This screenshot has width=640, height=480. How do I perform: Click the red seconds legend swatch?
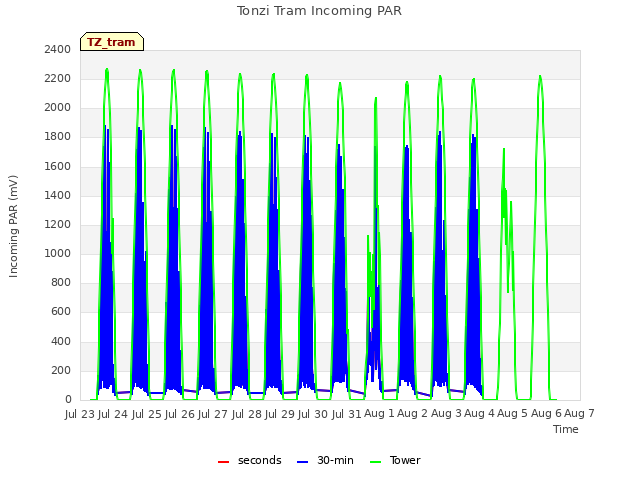223,462
